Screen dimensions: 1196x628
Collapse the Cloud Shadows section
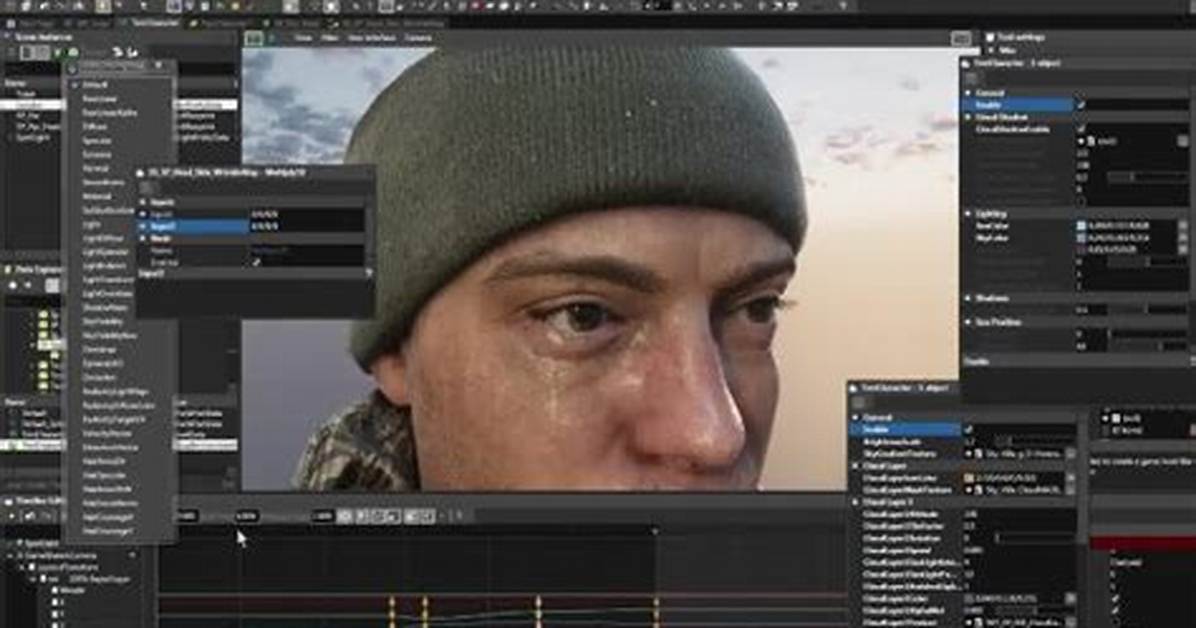[x=969, y=117]
